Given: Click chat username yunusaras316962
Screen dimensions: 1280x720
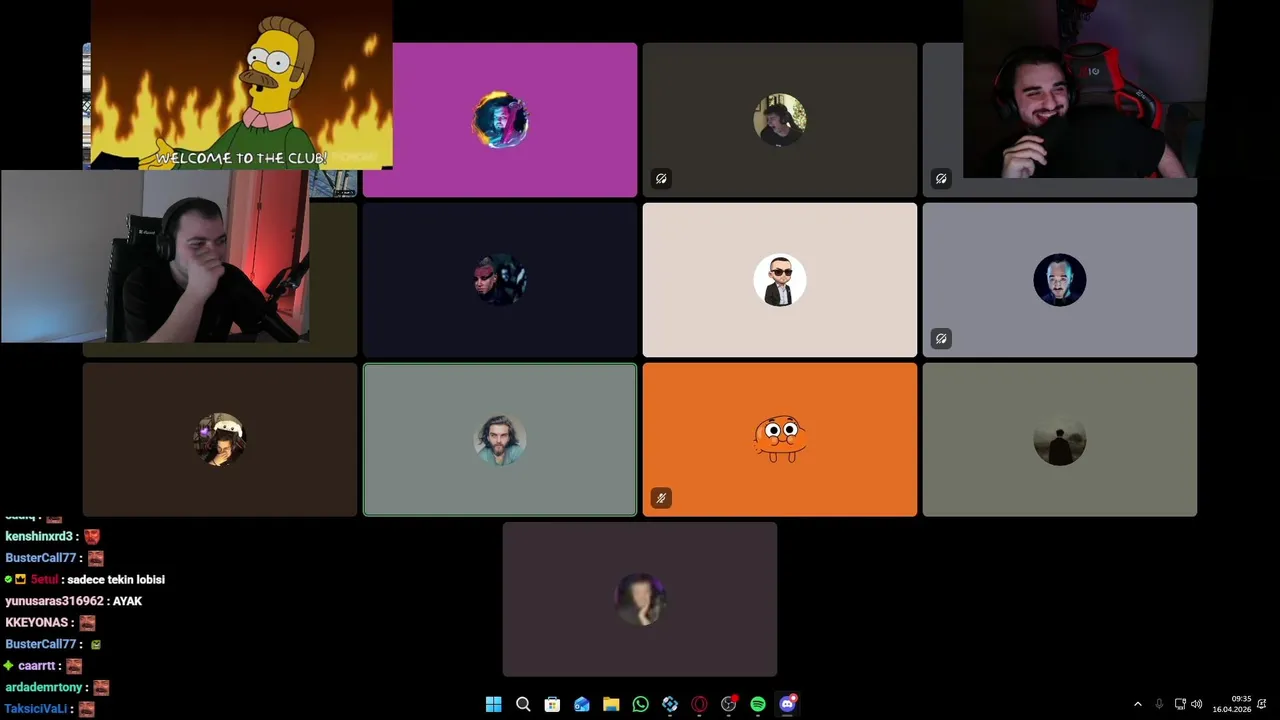Looking at the screenshot, I should click(x=54, y=602).
